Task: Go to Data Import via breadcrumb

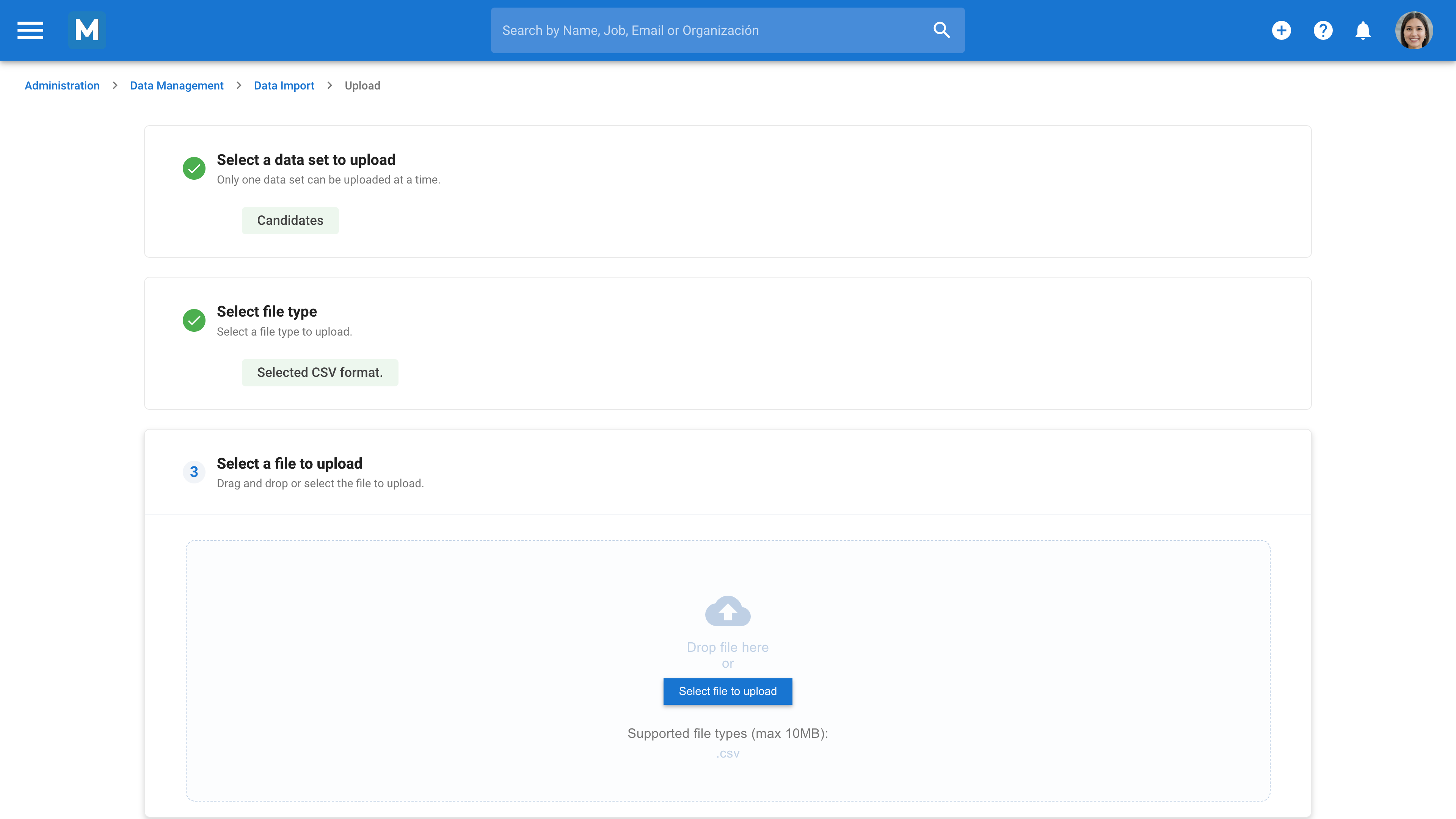Action: pos(283,85)
